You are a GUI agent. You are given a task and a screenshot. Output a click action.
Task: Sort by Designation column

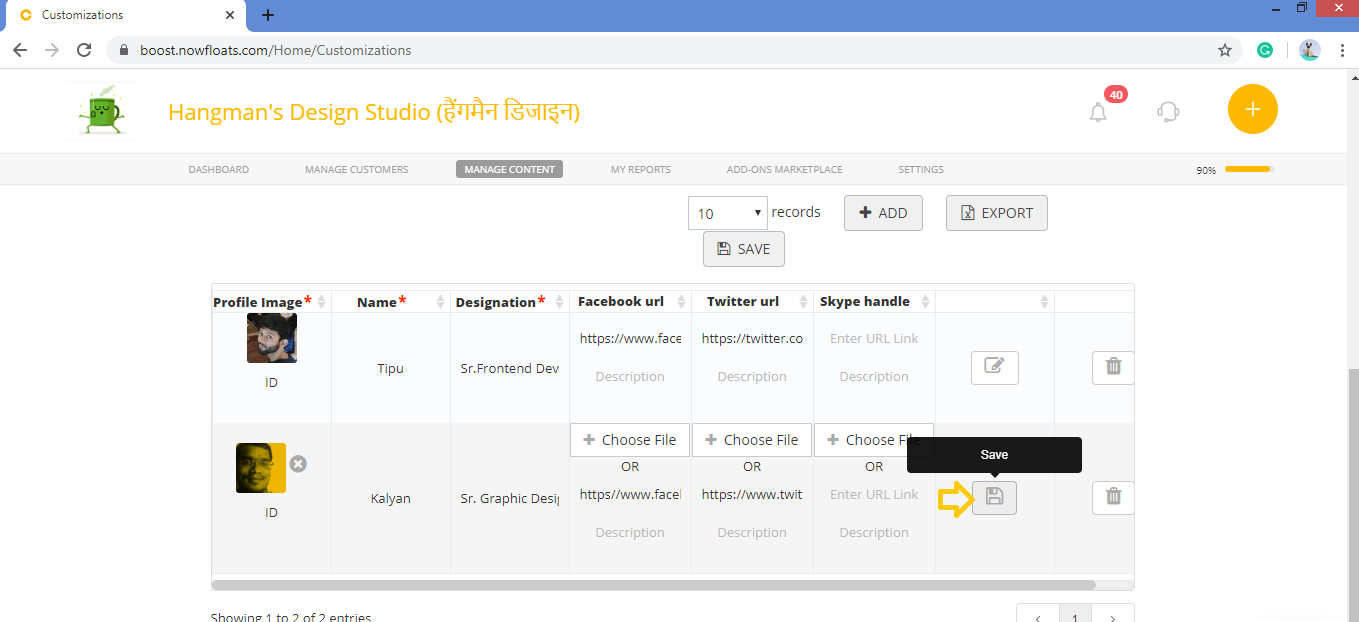509,301
